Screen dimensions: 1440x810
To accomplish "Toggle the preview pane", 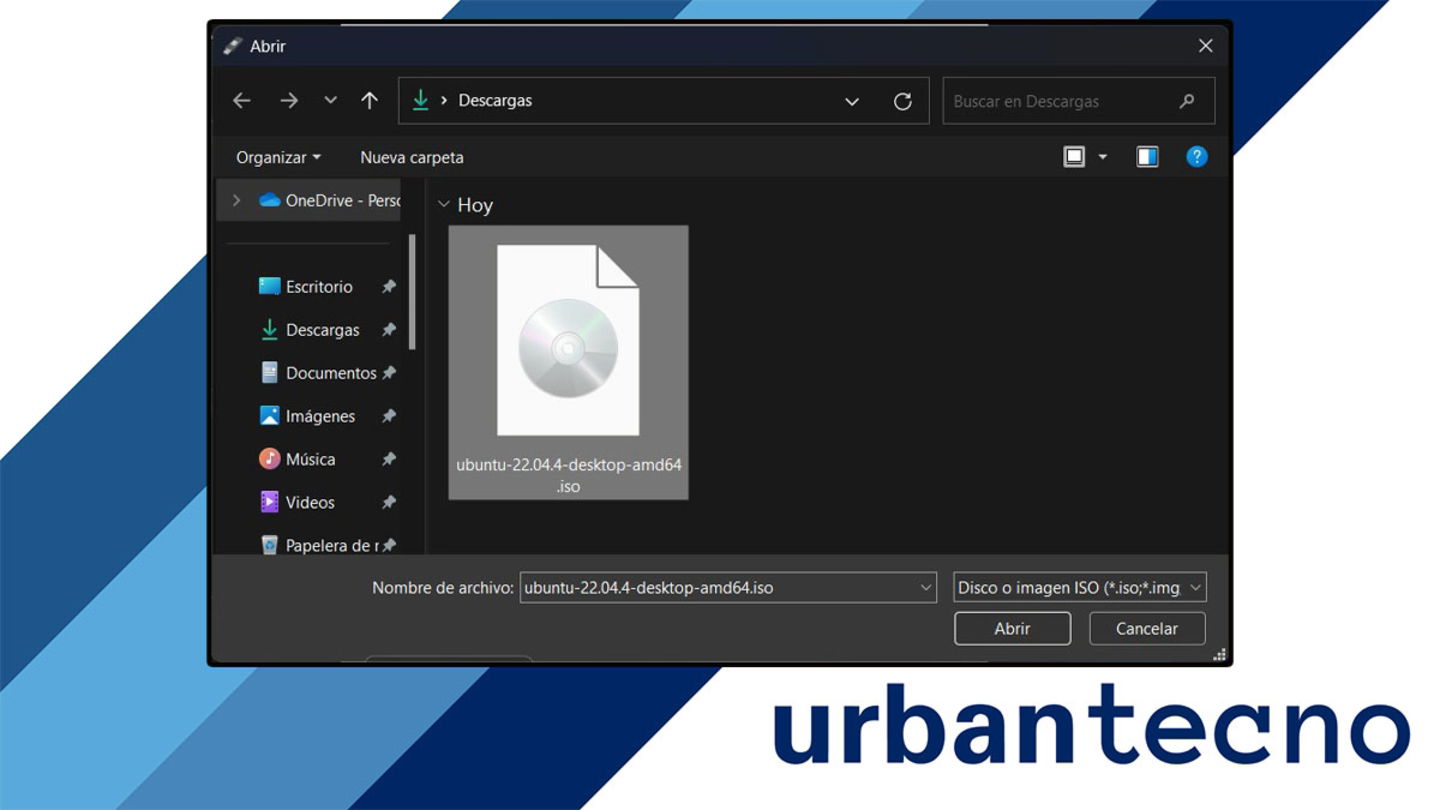I will (x=1147, y=157).
